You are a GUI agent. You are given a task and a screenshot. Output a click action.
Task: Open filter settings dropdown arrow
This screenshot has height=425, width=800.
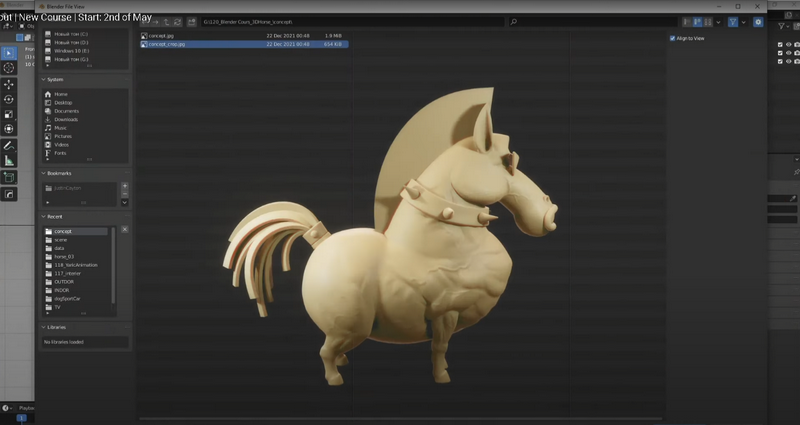[743, 22]
